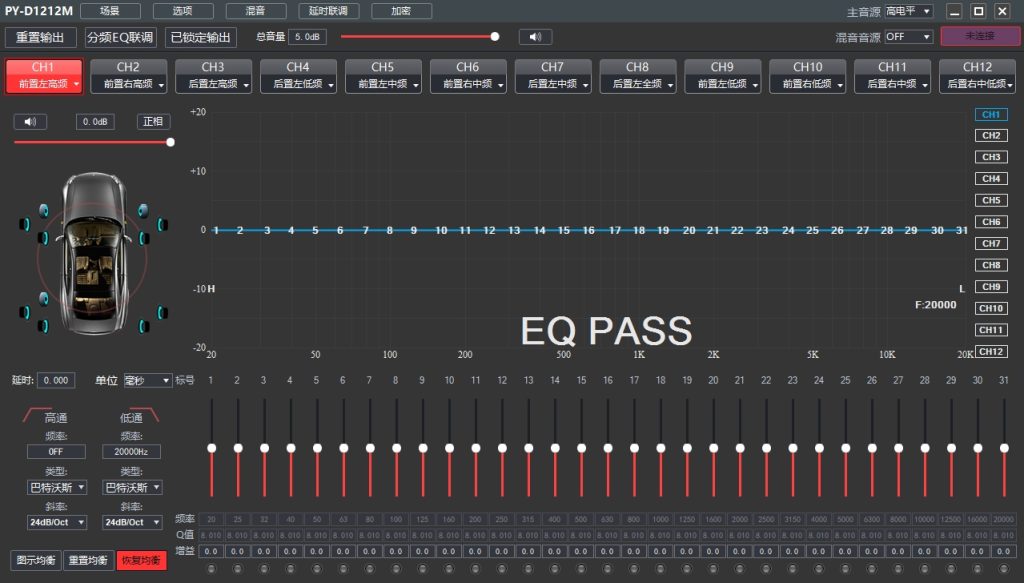Select the rear-left innermost lower speaker icon
This screenshot has width=1024, height=583.
point(43,325)
